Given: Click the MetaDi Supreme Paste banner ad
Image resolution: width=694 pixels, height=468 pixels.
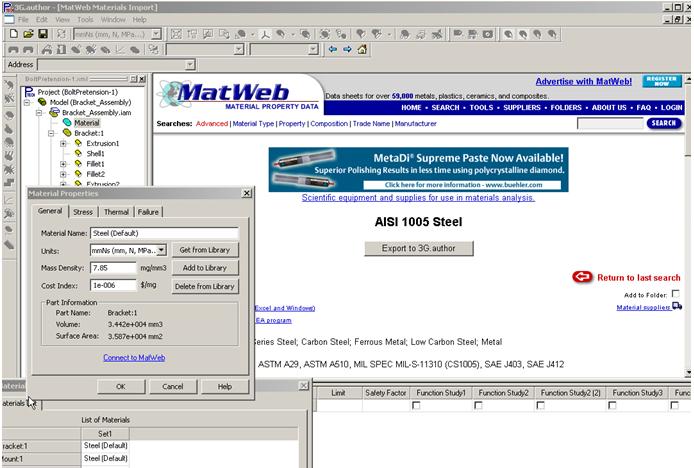Looking at the screenshot, I should tap(418, 170).
